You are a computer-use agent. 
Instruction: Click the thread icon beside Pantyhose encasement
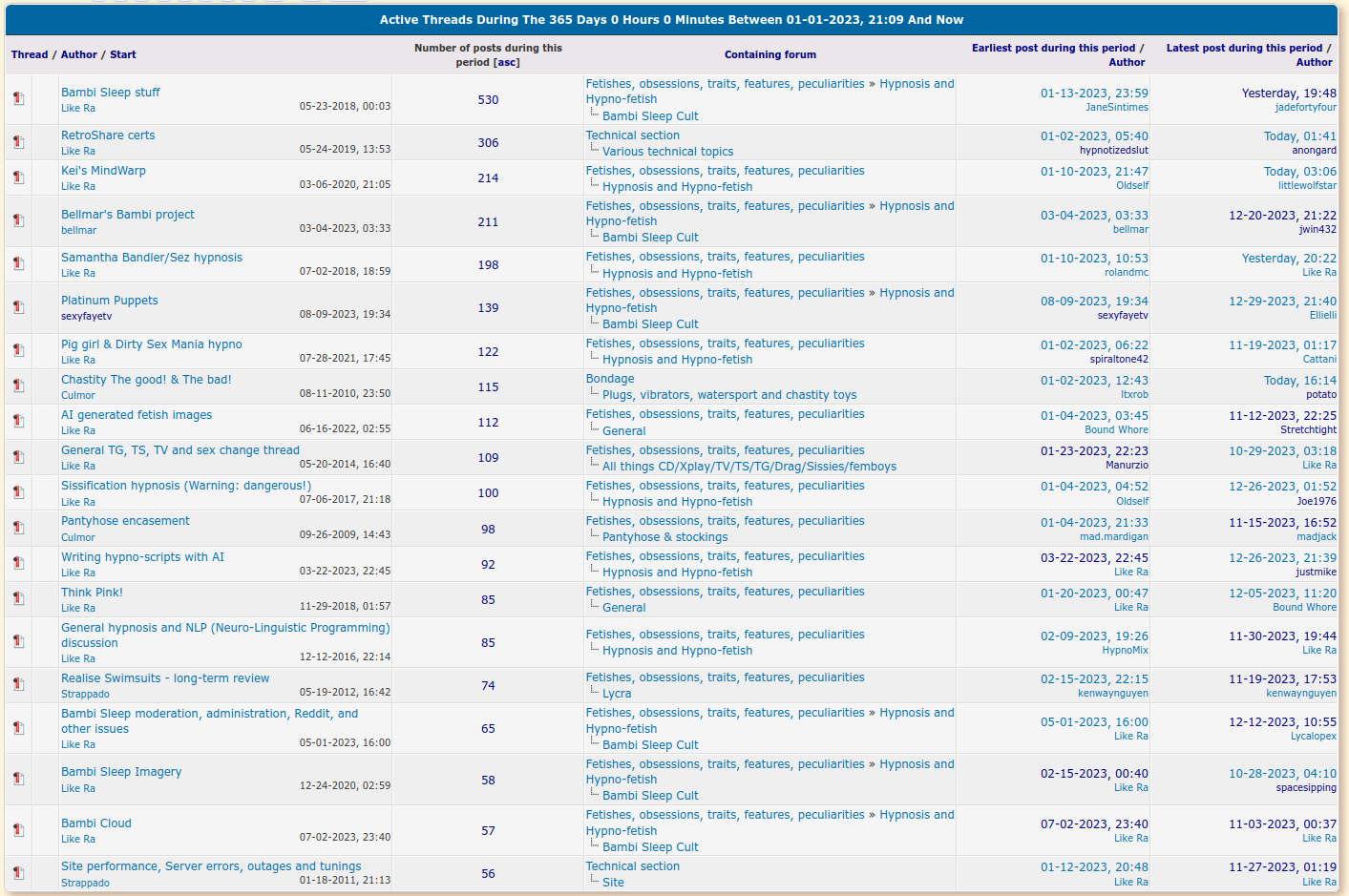pyautogui.click(x=18, y=529)
